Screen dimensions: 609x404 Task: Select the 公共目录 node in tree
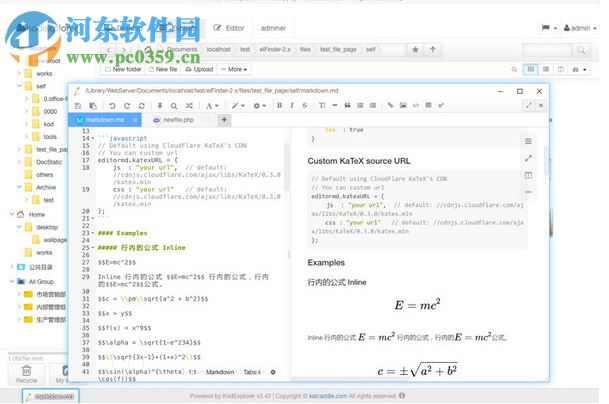pyautogui.click(x=40, y=267)
